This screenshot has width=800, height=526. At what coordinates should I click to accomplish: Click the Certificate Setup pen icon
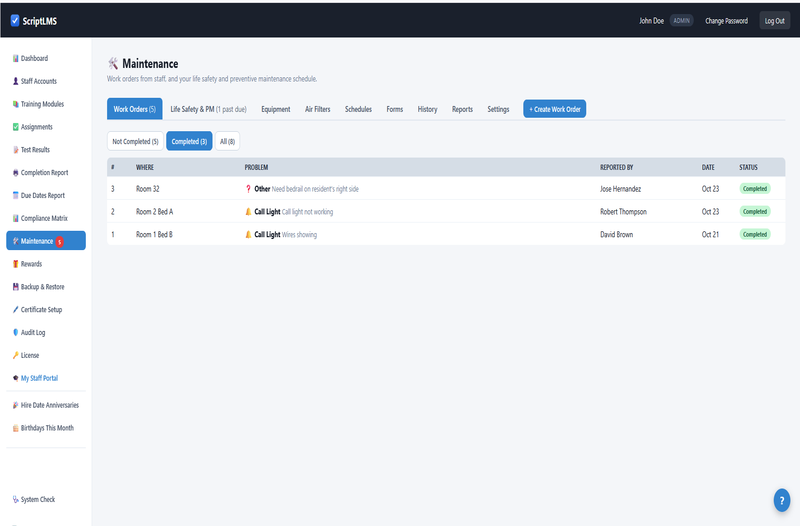(15, 310)
